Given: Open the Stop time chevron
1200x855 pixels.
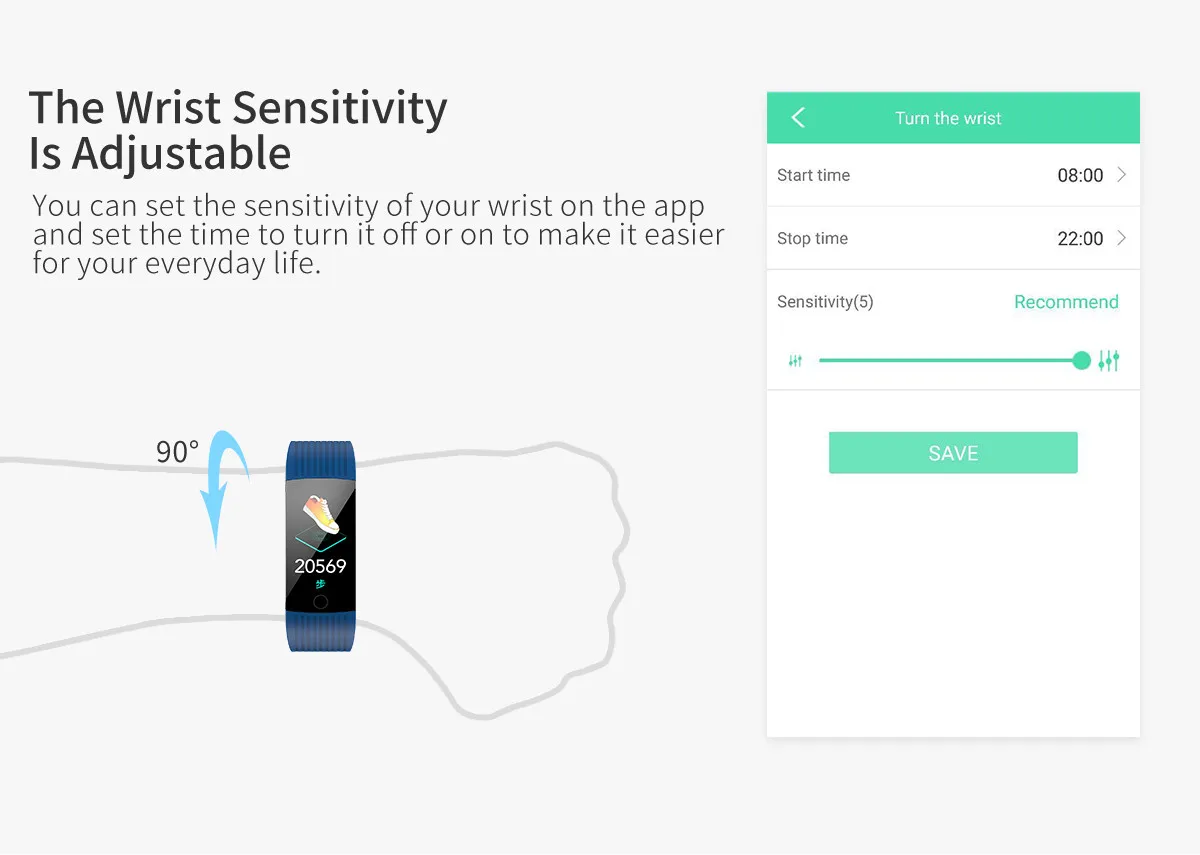Looking at the screenshot, I should 1121,238.
